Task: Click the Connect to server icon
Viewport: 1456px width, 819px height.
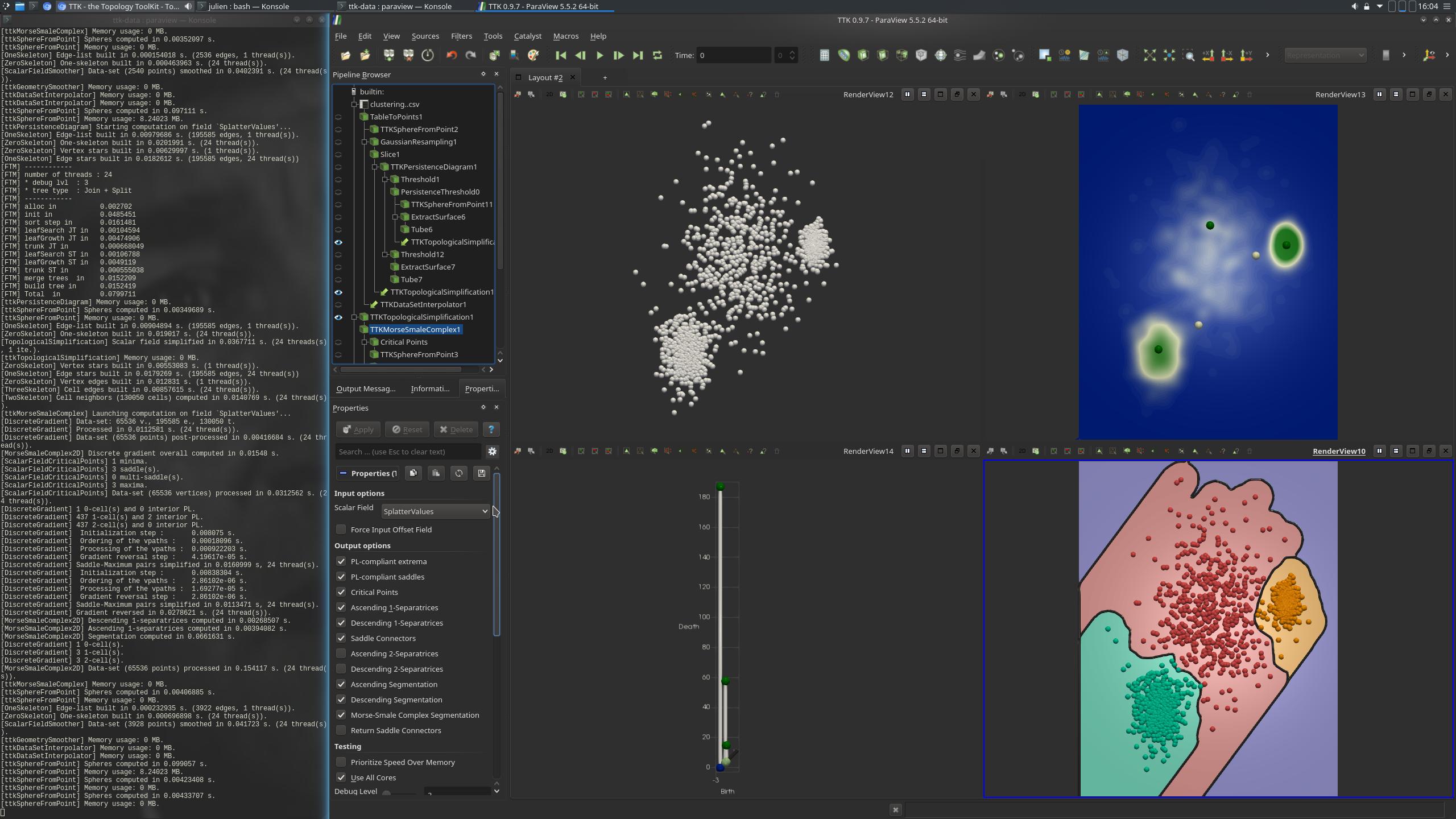Action: [389, 55]
